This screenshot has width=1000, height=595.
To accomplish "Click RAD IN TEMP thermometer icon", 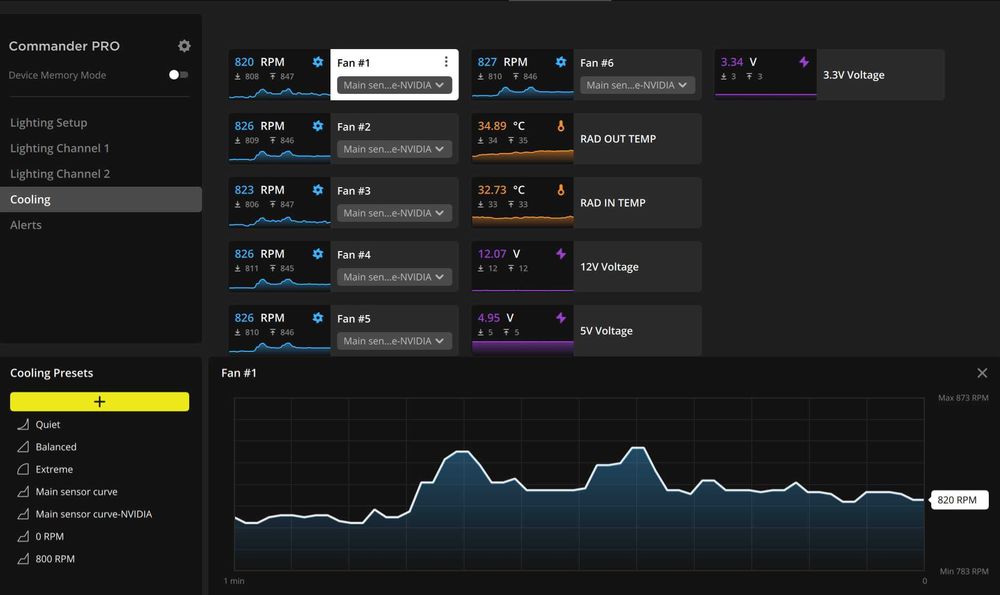I will click(561, 189).
